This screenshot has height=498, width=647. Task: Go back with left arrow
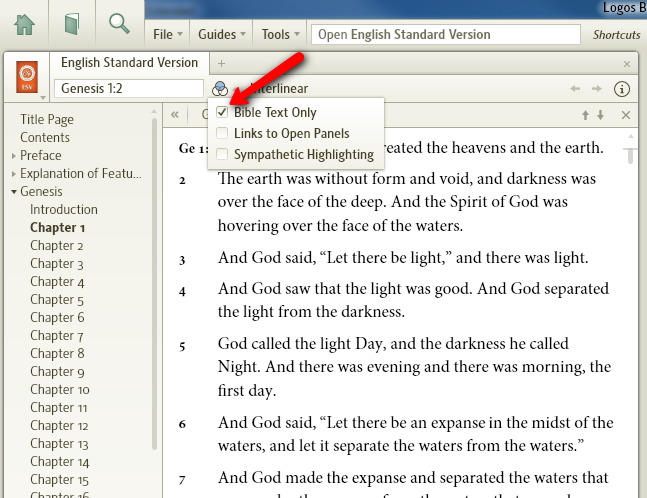click(575, 89)
